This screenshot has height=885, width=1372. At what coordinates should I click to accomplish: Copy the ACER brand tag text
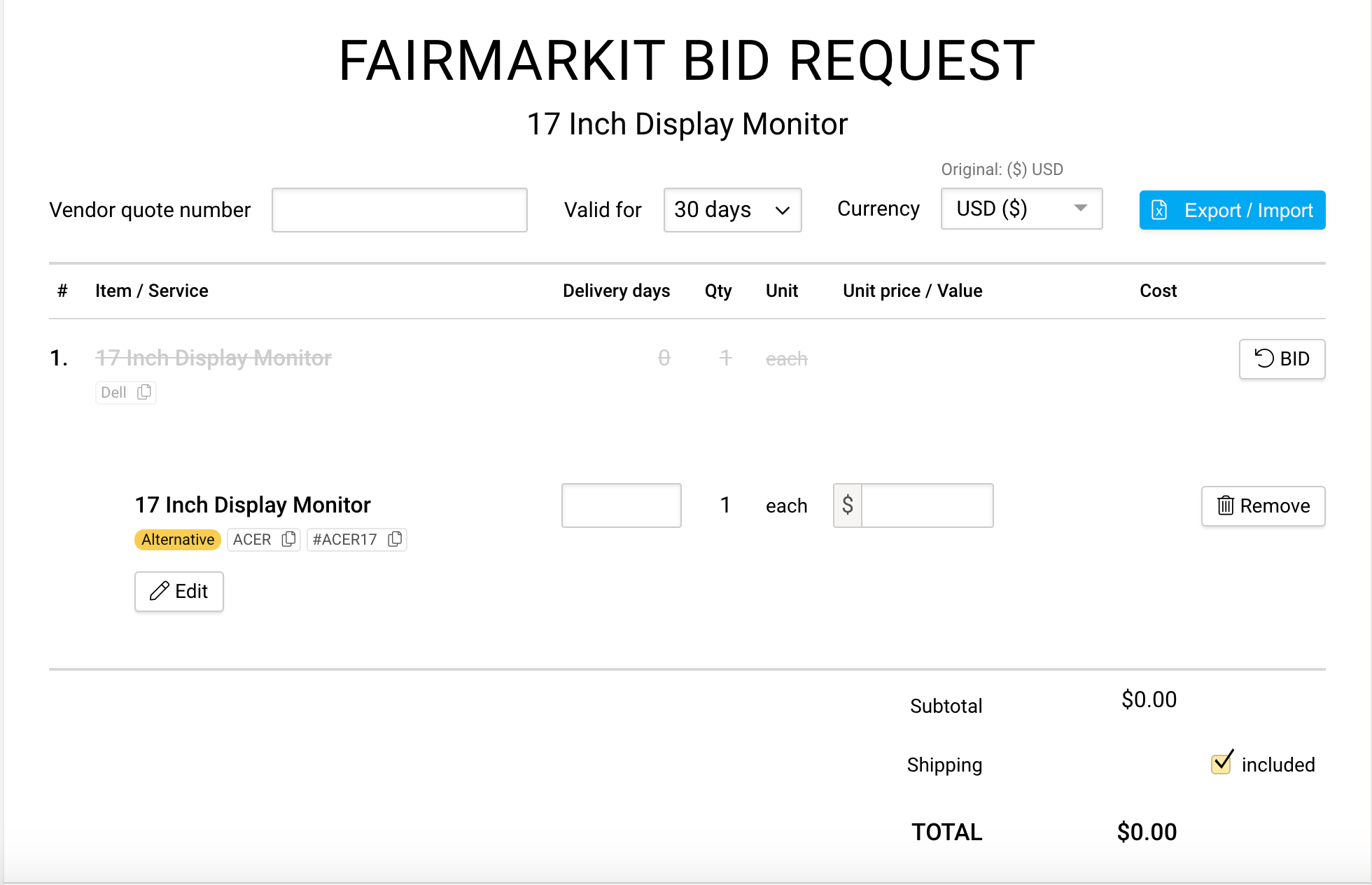(x=288, y=539)
